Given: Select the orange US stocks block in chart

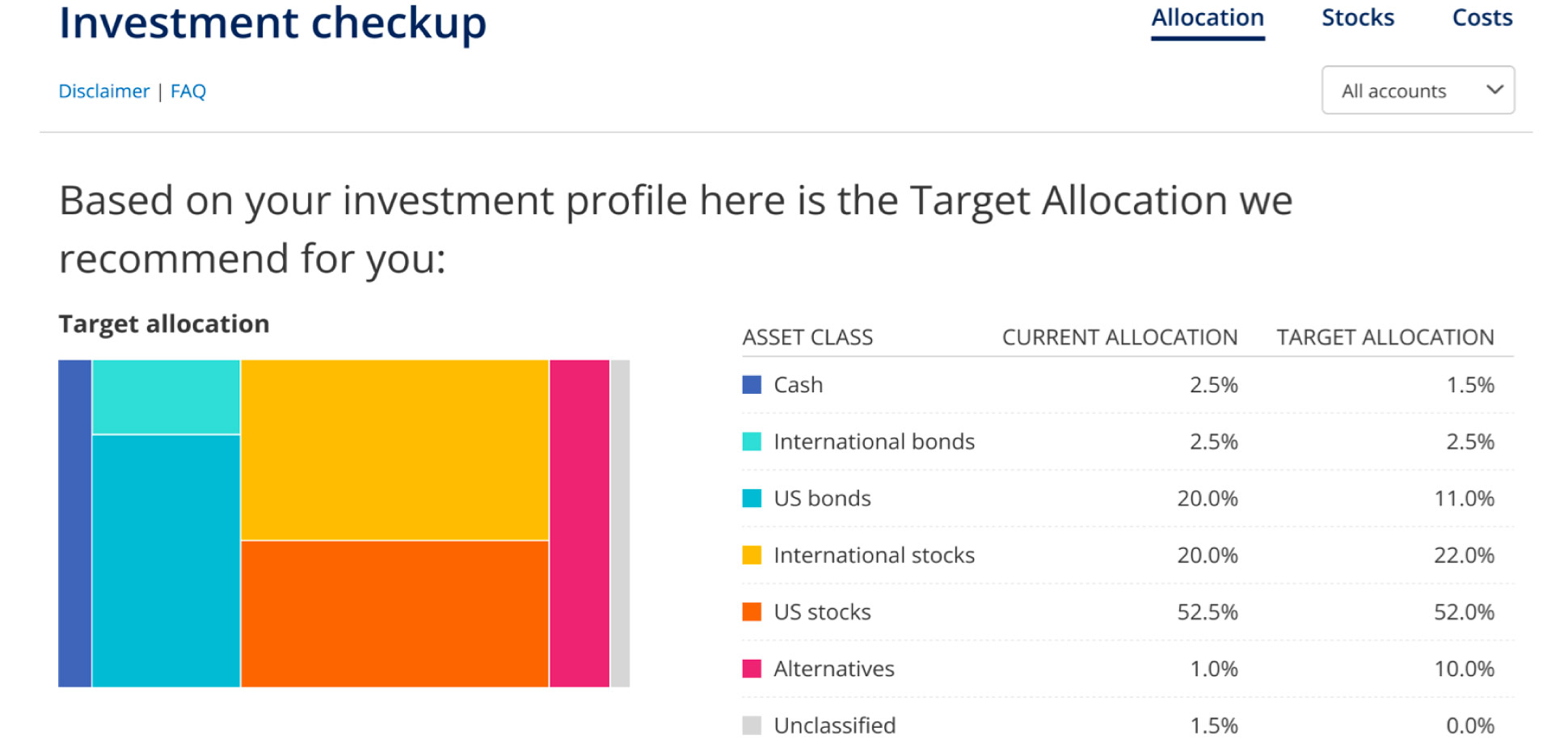Looking at the screenshot, I should [394, 613].
